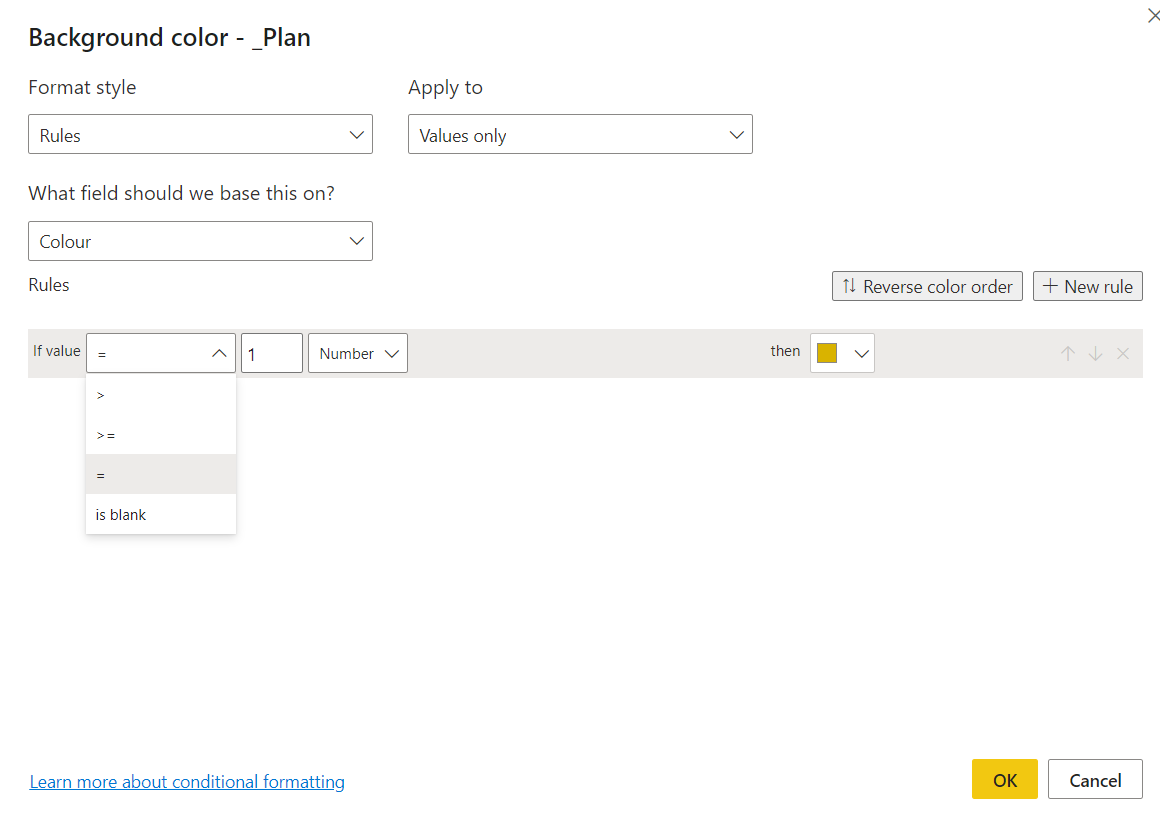Open the Colour field dropdown

200,241
